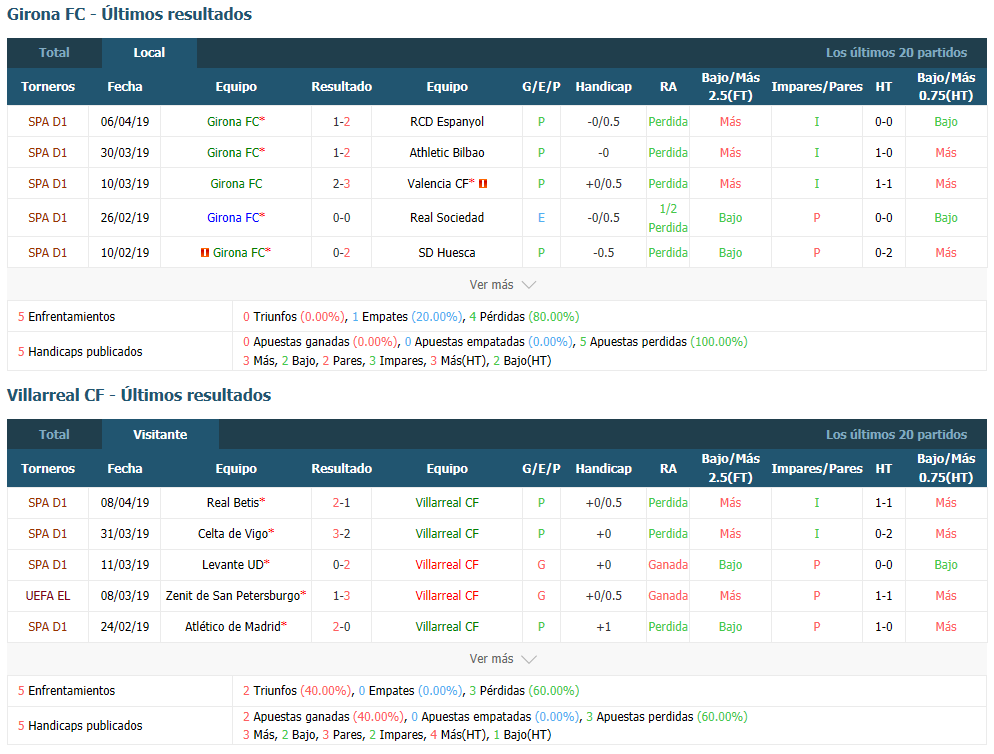The height and width of the screenshot is (754, 994).
Task: Click '4 Pérdidas (80.00%)' in Girona summary
Action: (524, 316)
